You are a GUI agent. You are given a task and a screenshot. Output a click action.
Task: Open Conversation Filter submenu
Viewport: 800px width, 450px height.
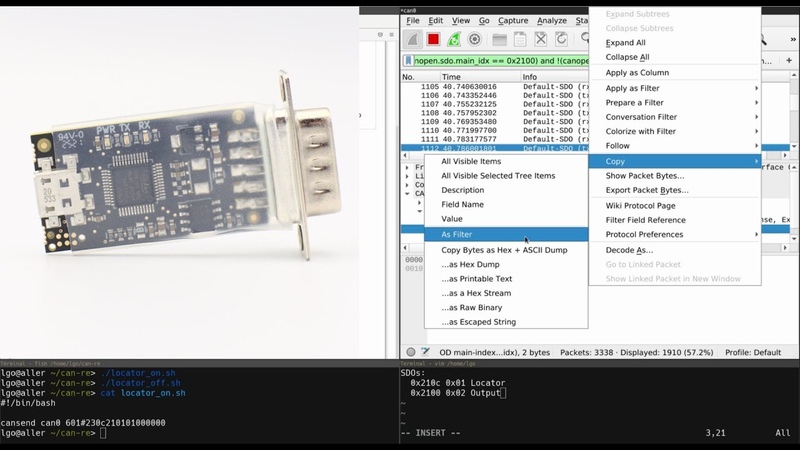(675, 117)
